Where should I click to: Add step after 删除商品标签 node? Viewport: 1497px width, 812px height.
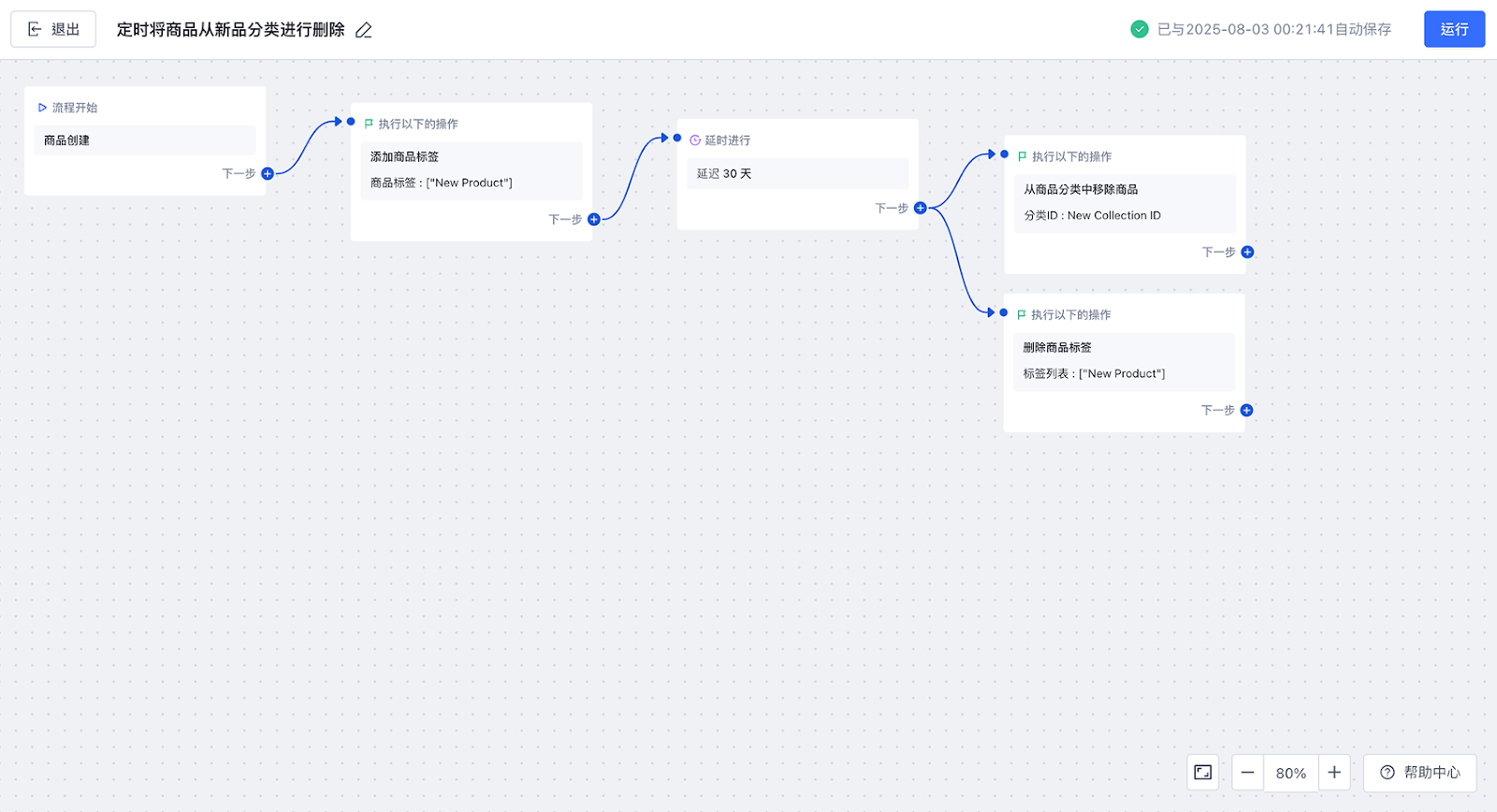click(x=1246, y=410)
